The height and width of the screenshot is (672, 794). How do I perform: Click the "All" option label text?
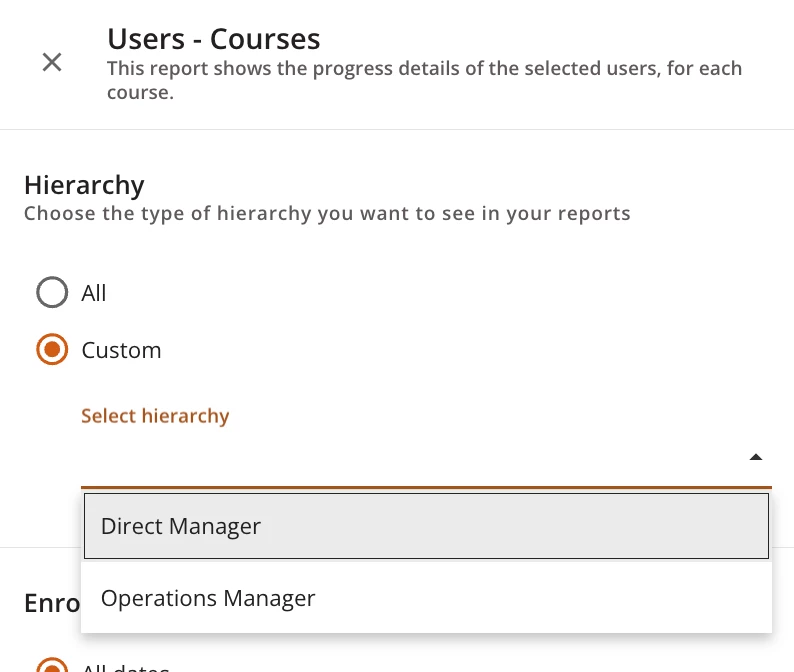pos(94,293)
